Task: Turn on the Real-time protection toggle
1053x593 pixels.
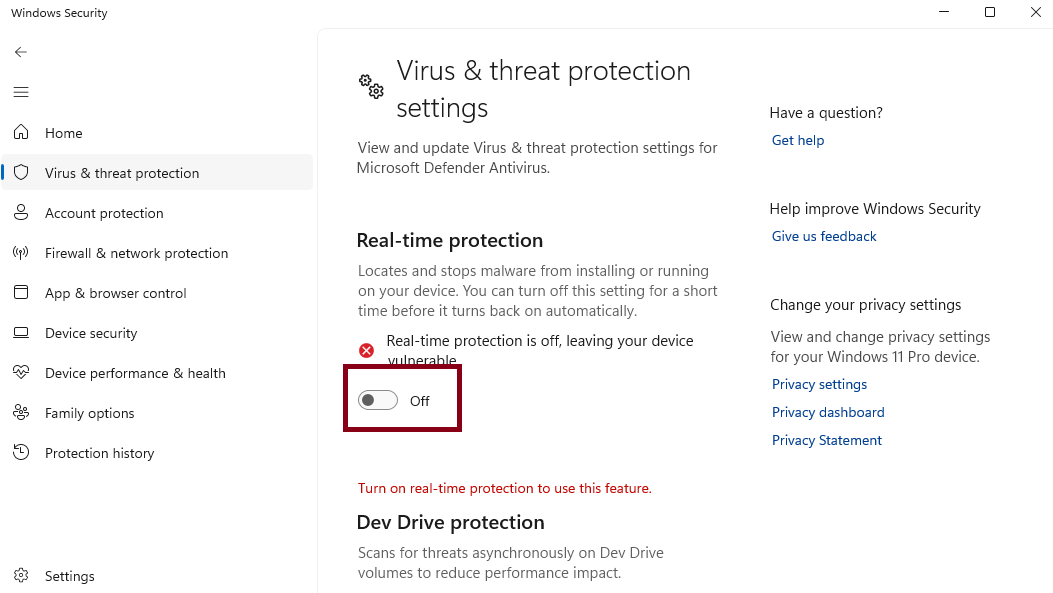Action: [378, 401]
